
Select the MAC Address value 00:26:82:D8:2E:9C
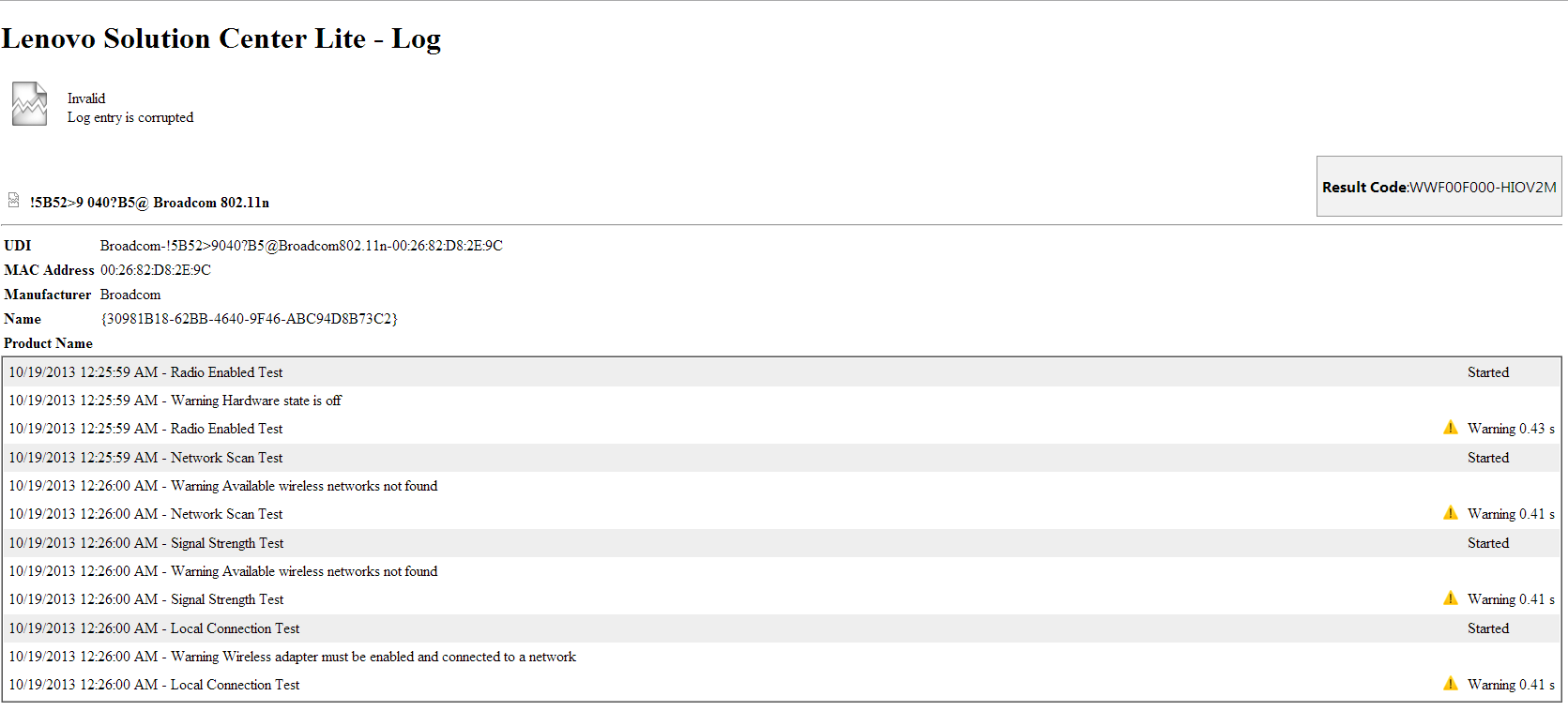(156, 270)
